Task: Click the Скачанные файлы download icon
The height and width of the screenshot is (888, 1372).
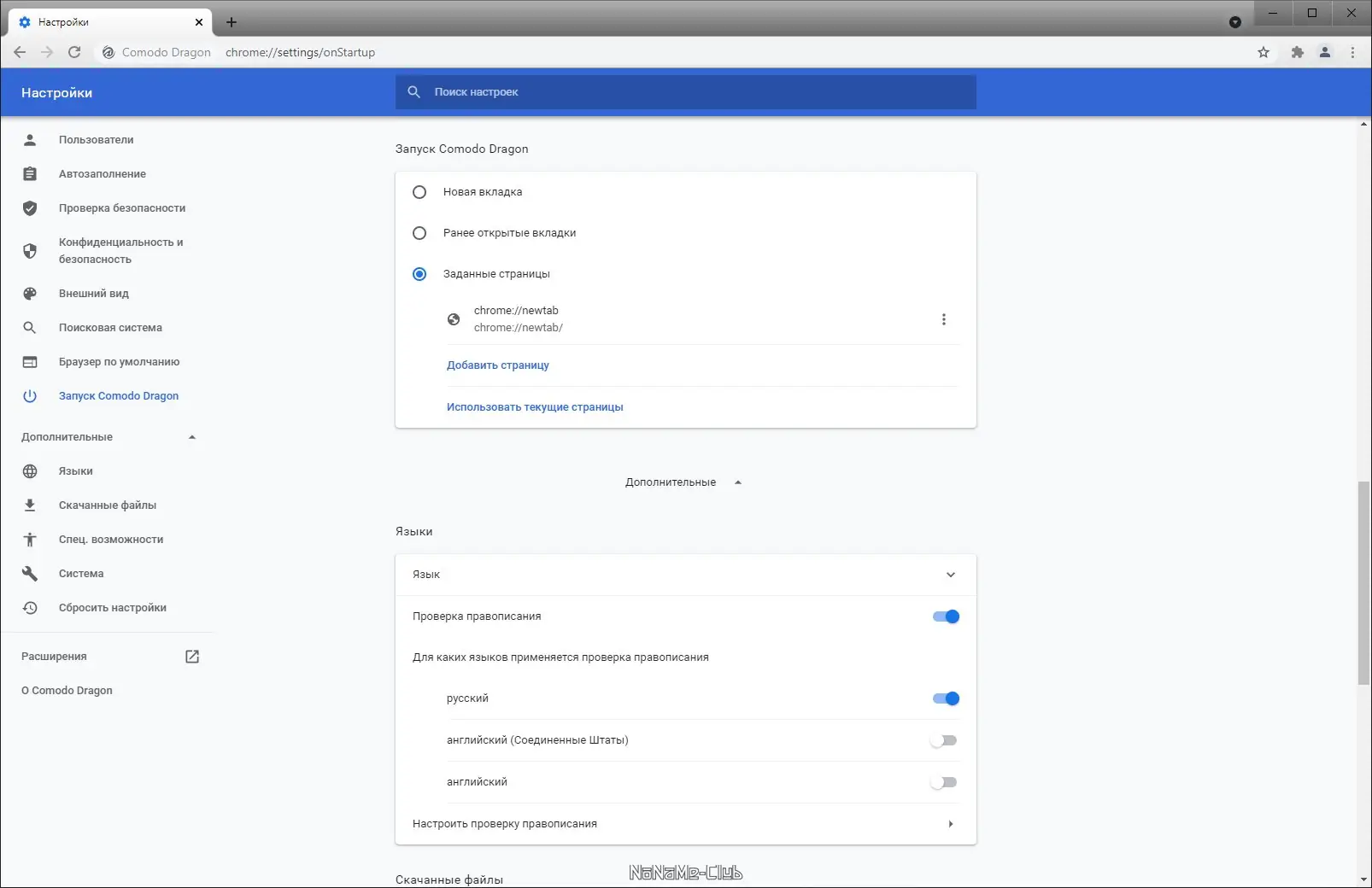Action: tap(30, 505)
